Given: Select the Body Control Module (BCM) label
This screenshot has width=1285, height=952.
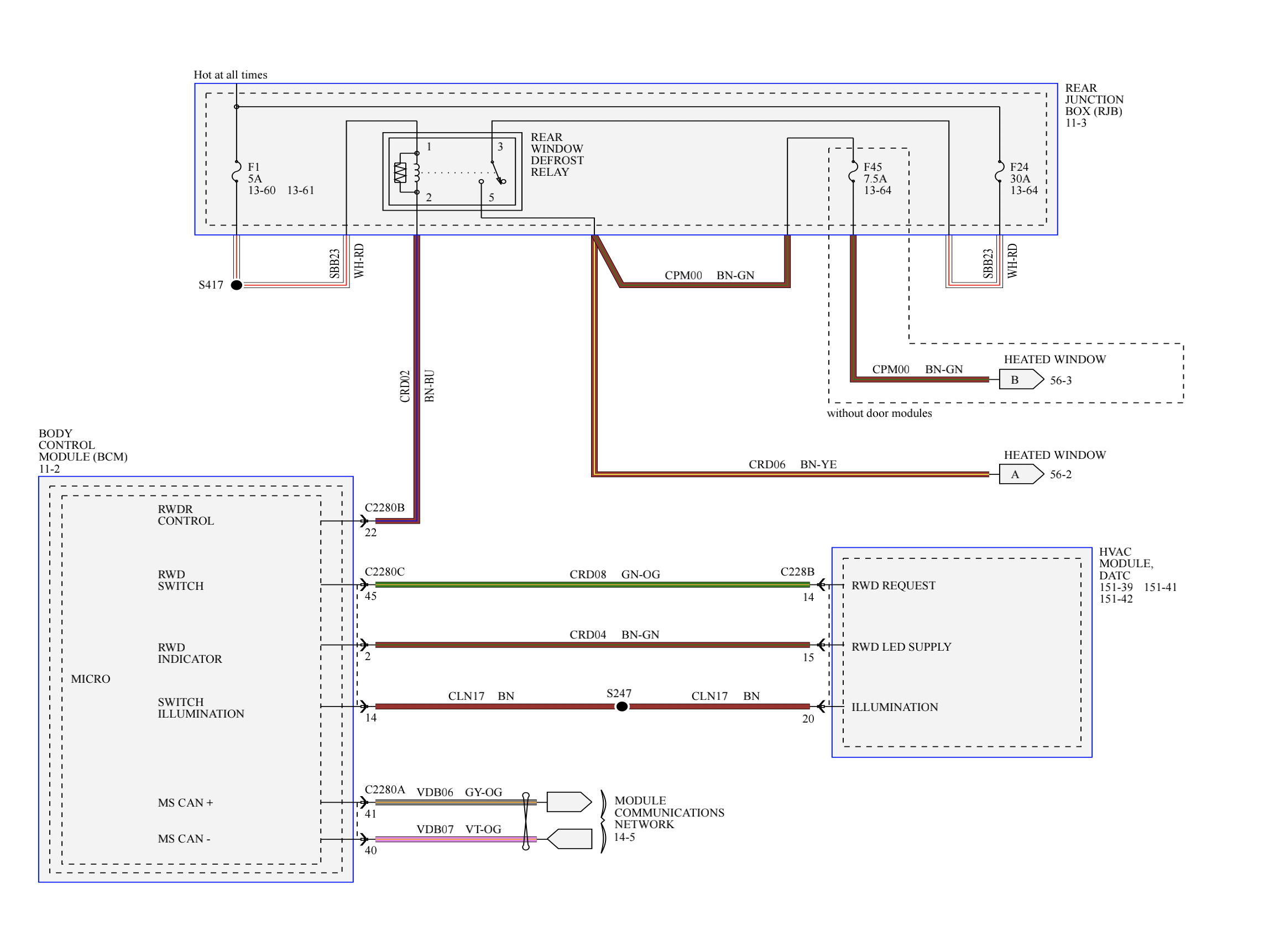Looking at the screenshot, I should [x=83, y=445].
